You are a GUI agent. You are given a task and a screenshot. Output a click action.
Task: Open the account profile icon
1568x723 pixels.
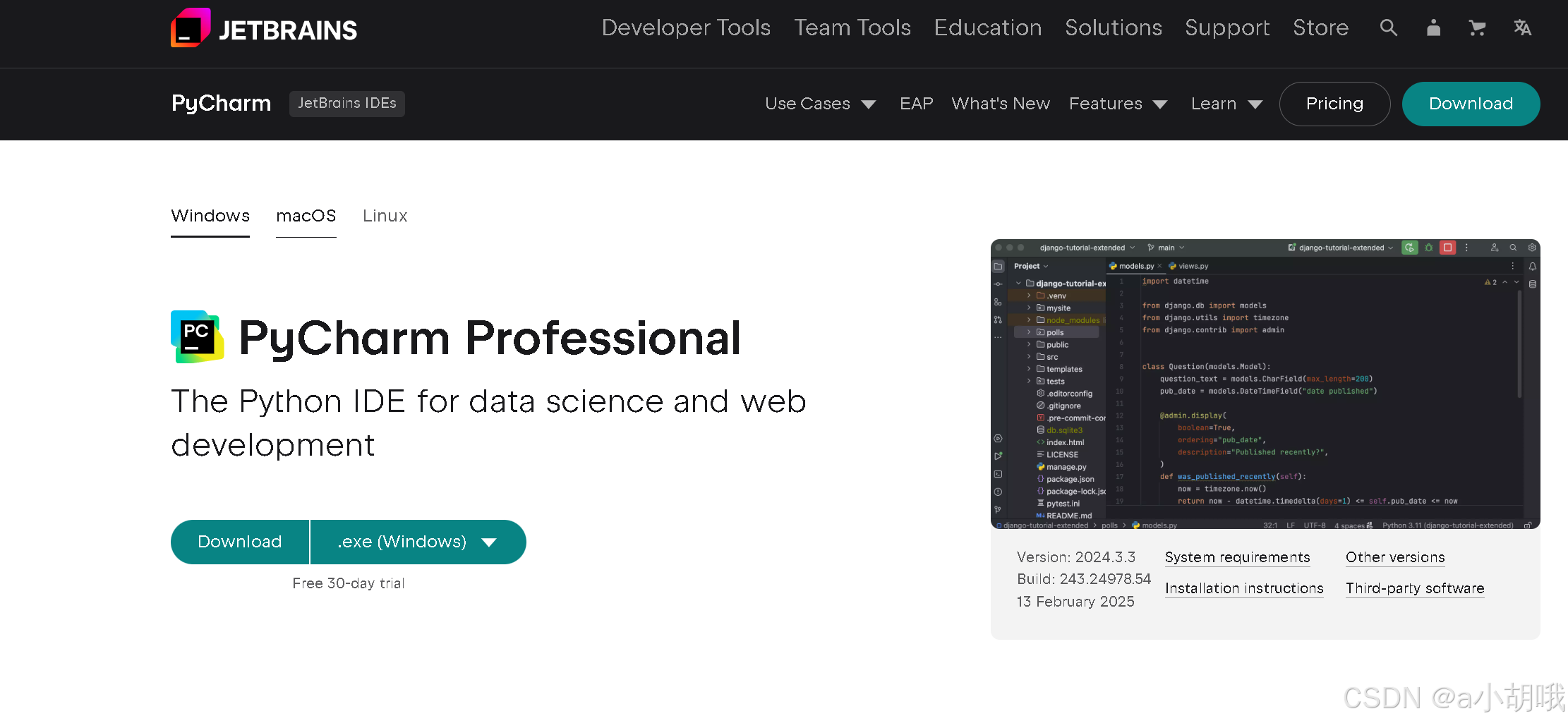click(1433, 28)
